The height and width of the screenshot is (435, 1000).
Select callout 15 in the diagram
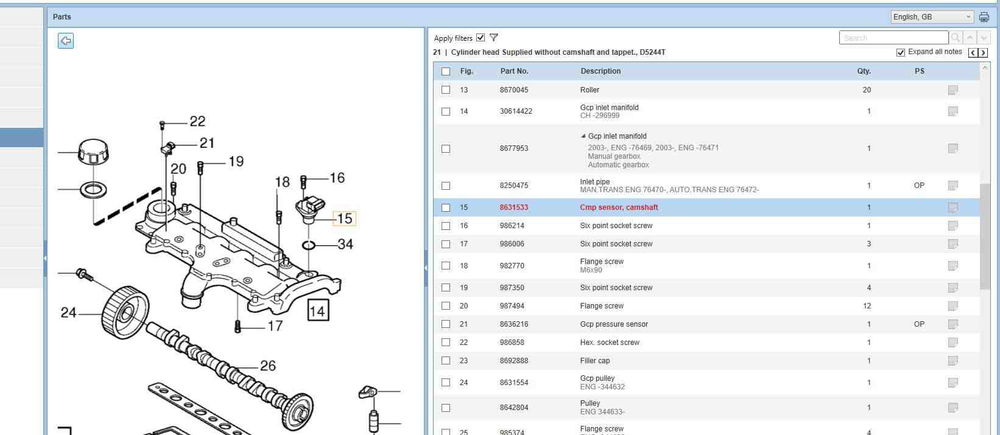click(344, 218)
